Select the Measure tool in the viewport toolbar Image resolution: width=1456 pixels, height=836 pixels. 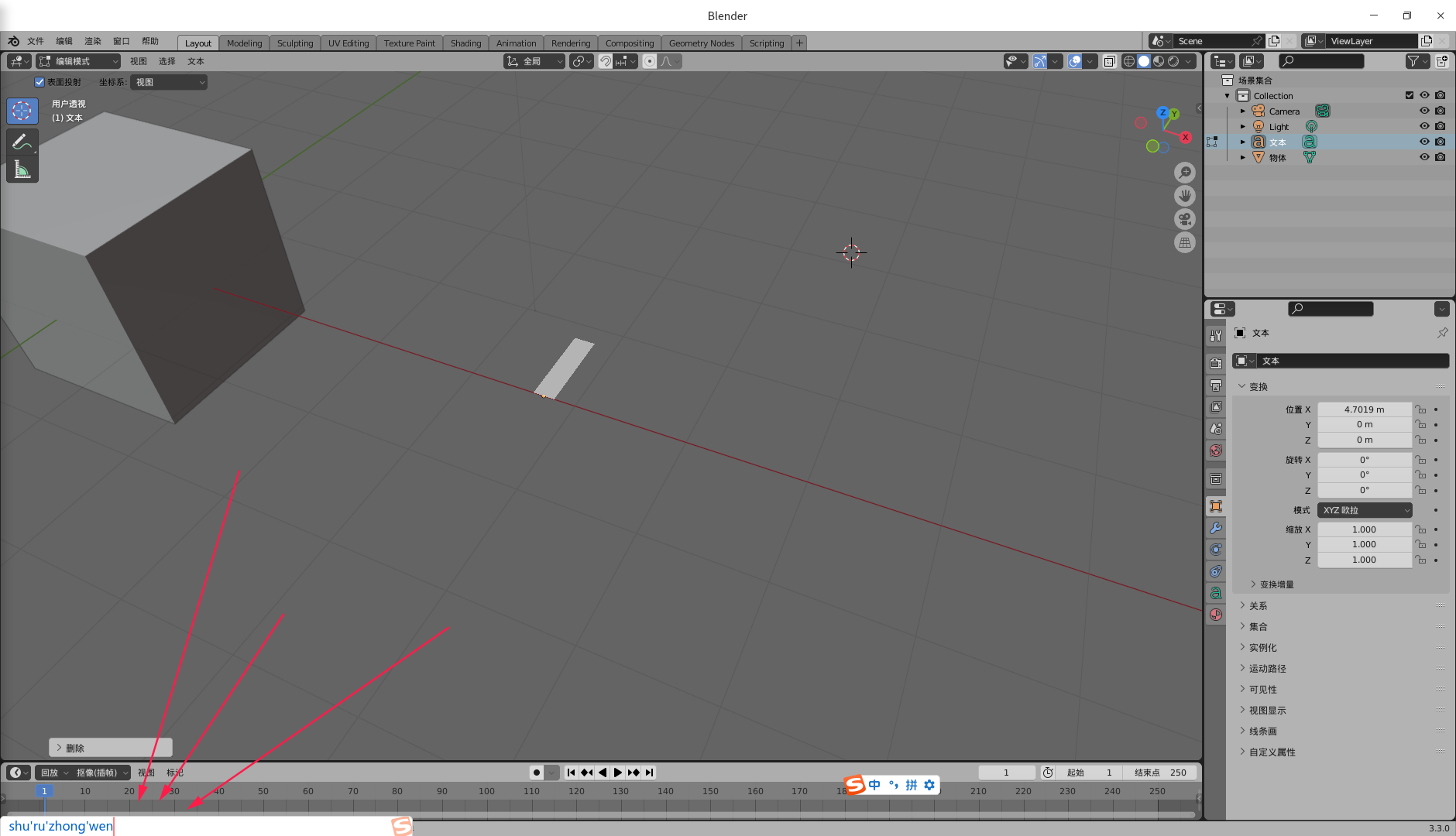tap(22, 170)
